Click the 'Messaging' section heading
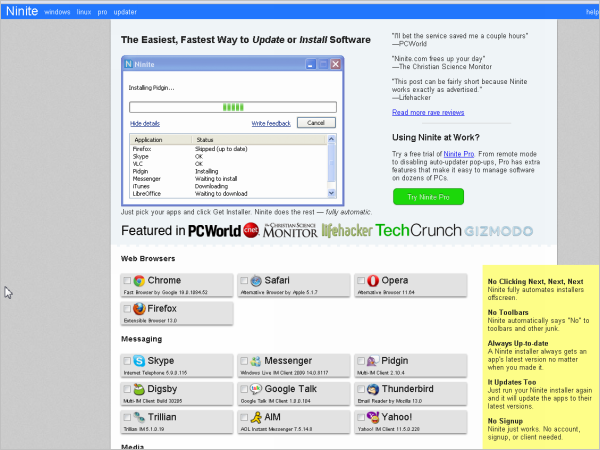600x450 pixels. coord(141,339)
